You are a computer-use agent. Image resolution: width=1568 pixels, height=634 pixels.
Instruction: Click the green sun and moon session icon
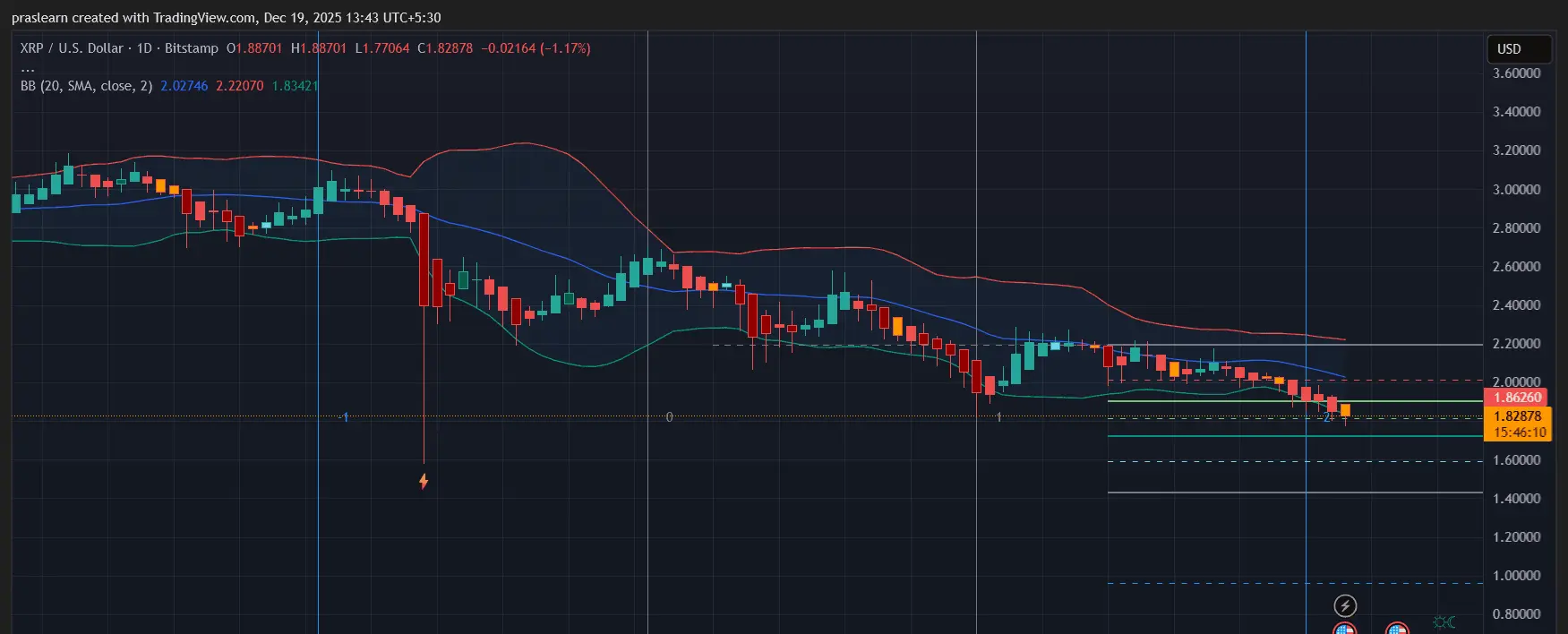pos(1444,621)
